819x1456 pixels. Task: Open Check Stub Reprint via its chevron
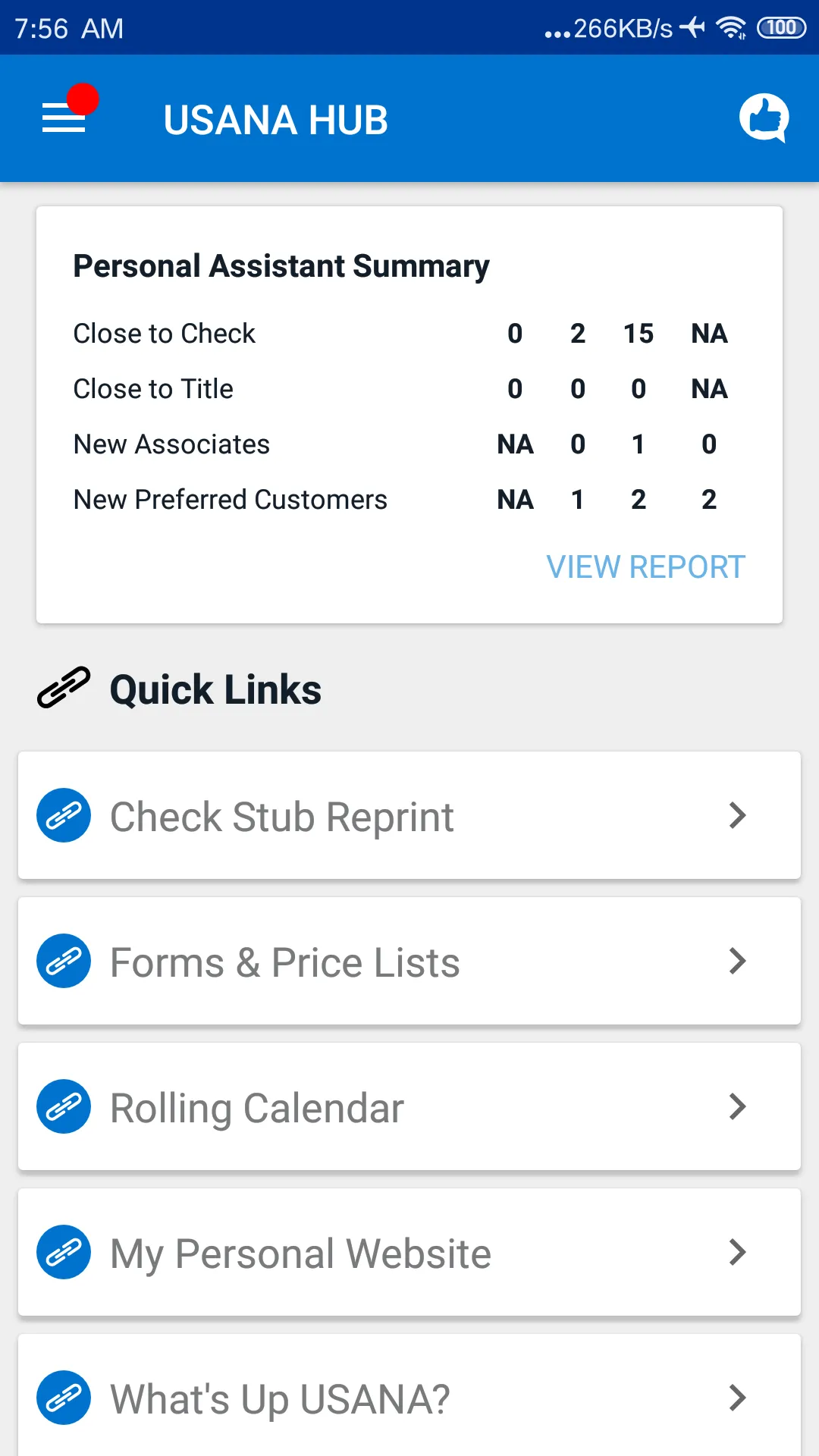point(737,815)
